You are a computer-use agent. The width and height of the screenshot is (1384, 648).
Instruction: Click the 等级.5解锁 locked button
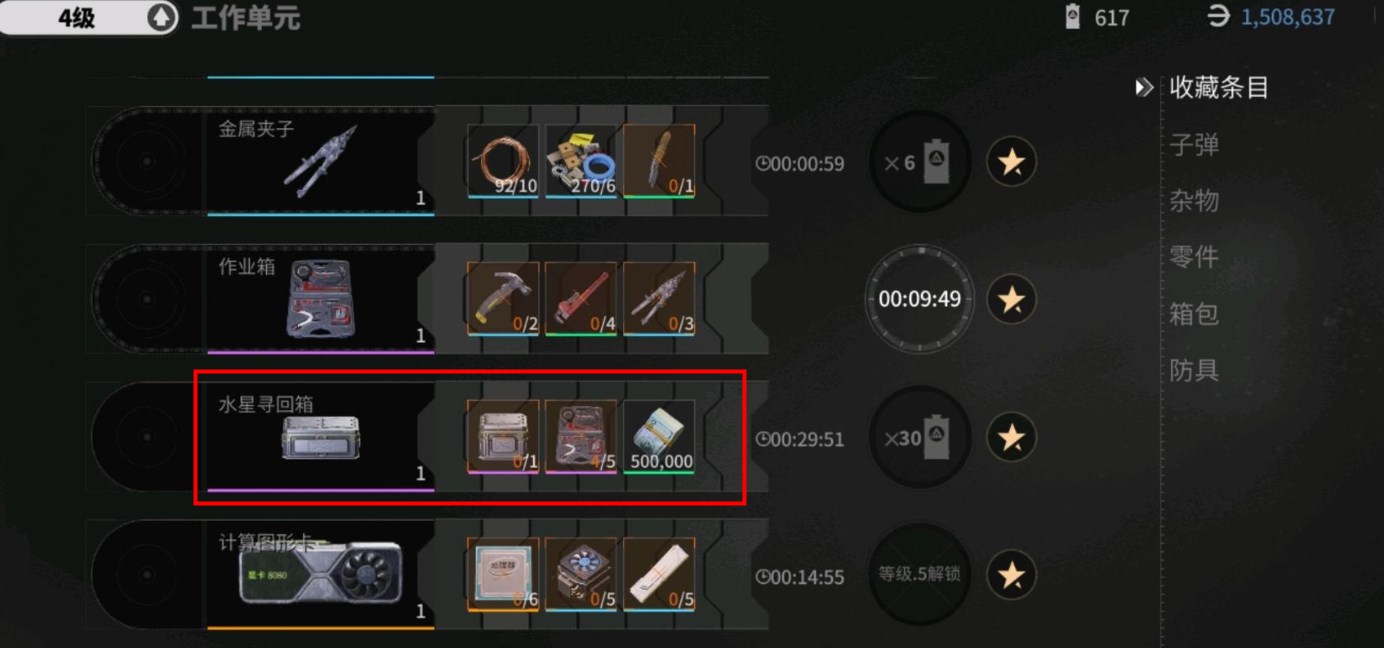tap(920, 575)
